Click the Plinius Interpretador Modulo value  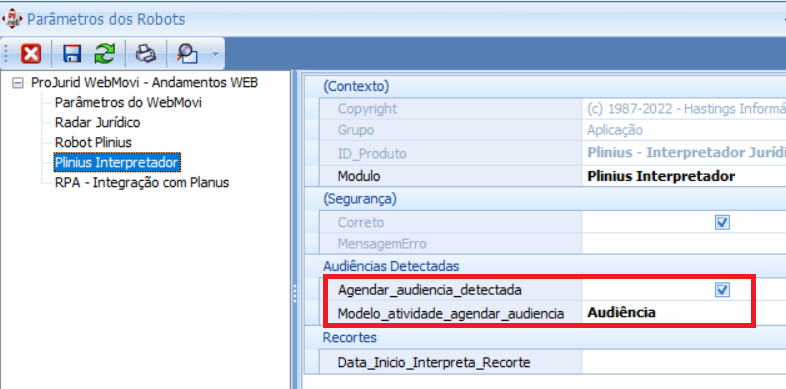pyautogui.click(x=661, y=176)
